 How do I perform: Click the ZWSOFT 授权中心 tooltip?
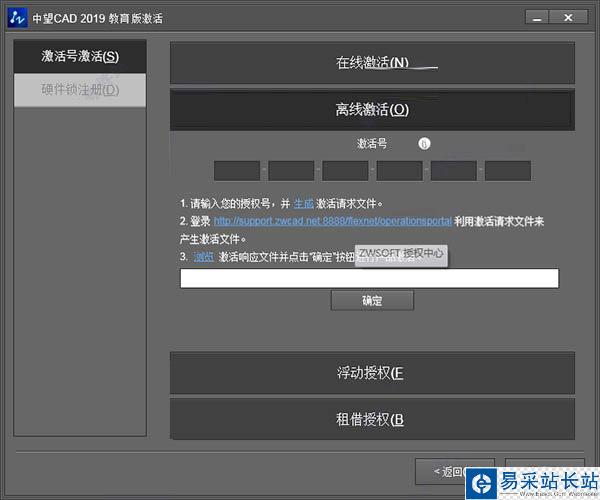[401, 254]
